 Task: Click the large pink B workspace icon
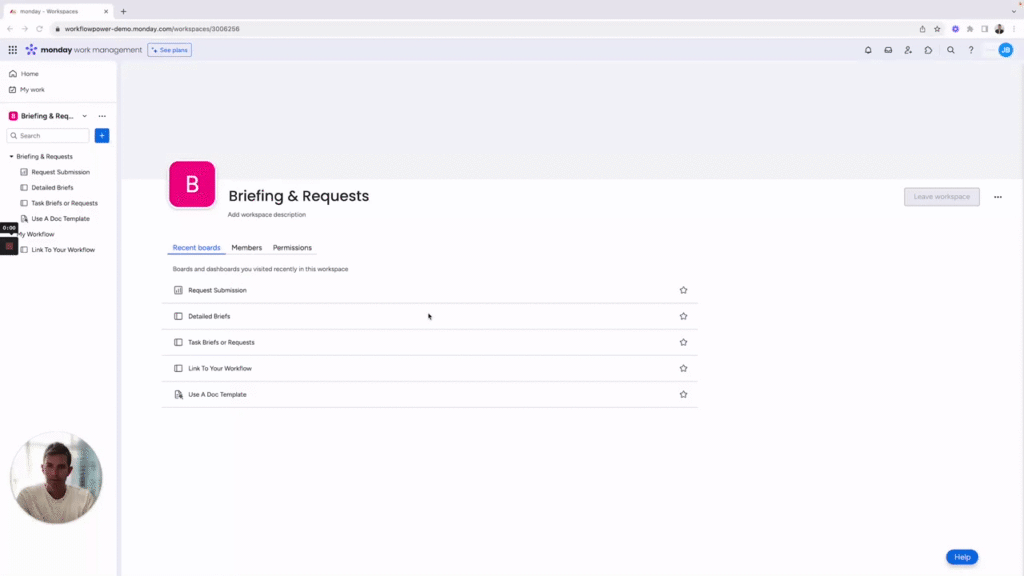pyautogui.click(x=192, y=184)
